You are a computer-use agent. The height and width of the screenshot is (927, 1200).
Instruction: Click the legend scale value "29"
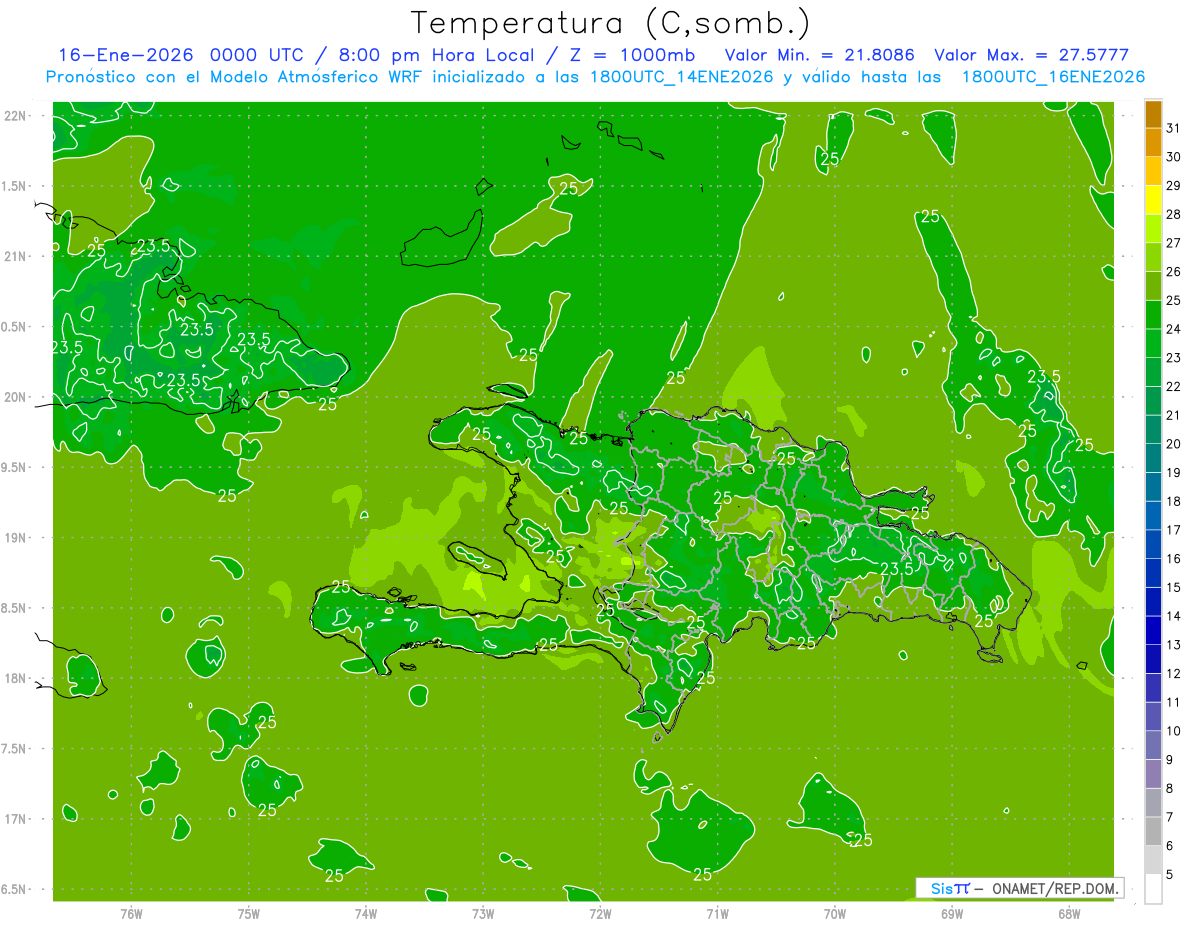click(x=1174, y=185)
